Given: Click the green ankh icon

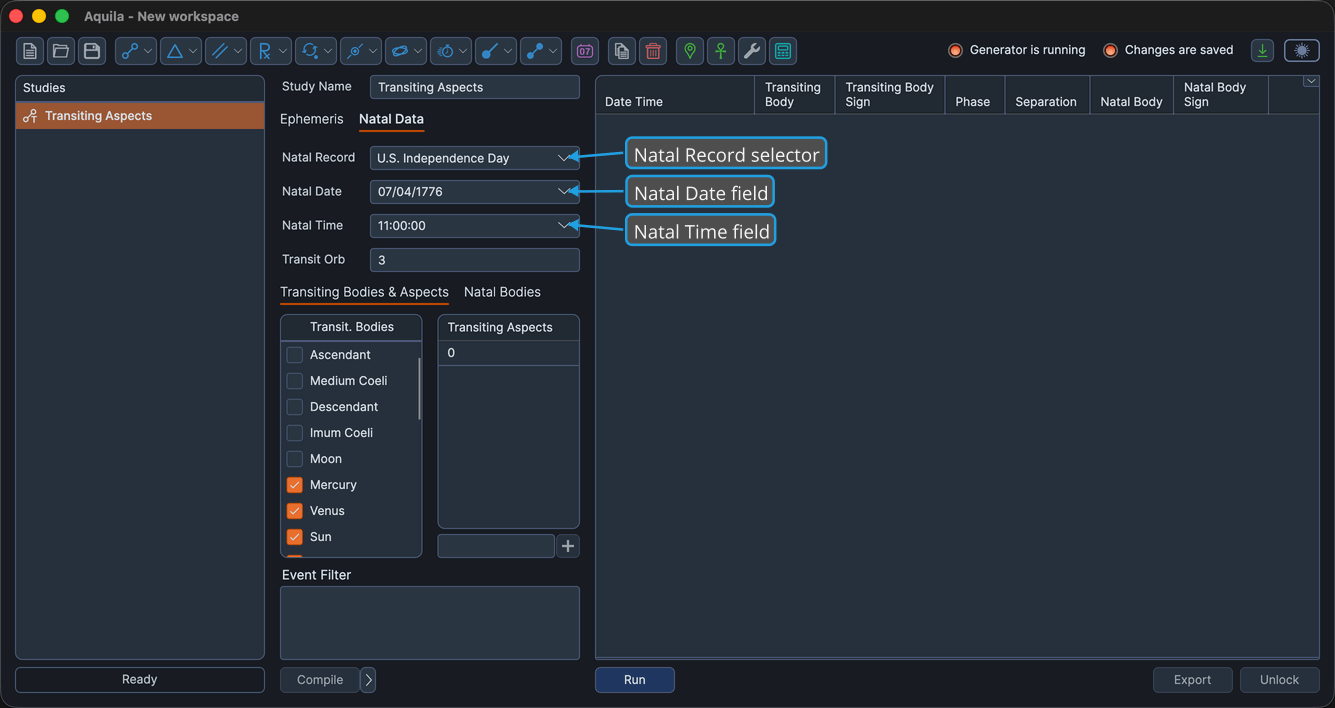Looking at the screenshot, I should 721,51.
